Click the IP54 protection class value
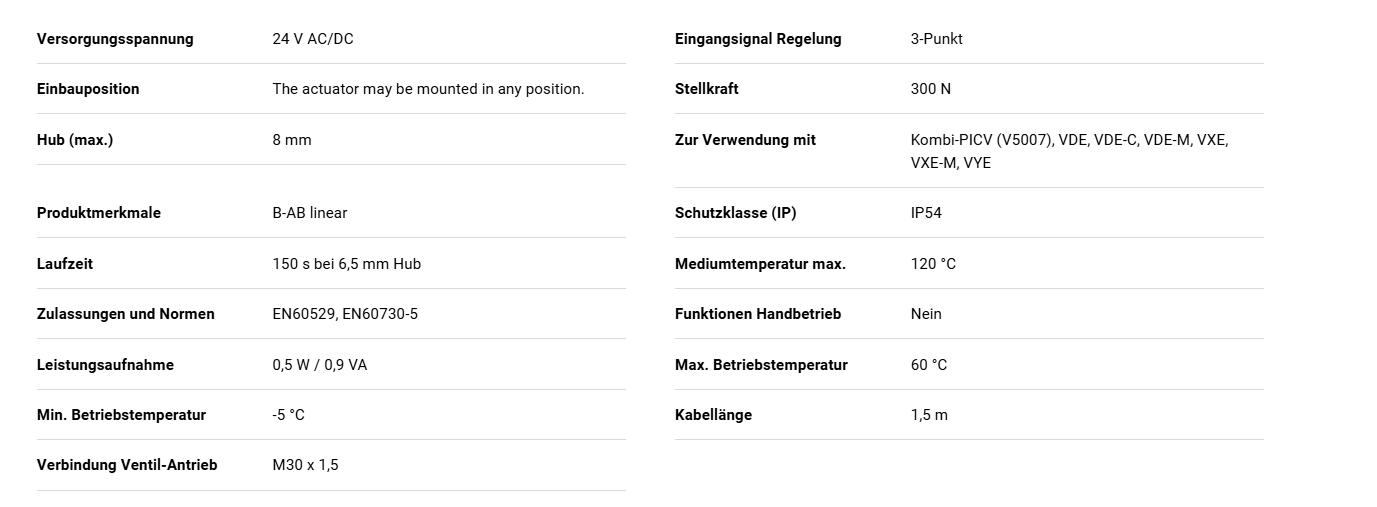 (x=926, y=213)
